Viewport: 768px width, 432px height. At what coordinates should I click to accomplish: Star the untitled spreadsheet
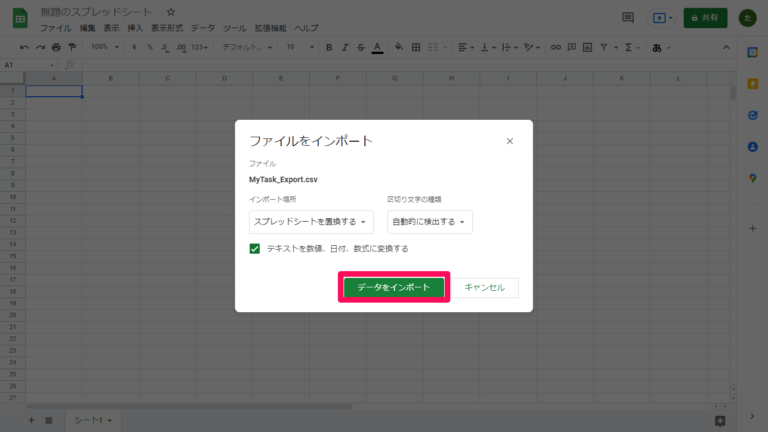pyautogui.click(x=170, y=12)
